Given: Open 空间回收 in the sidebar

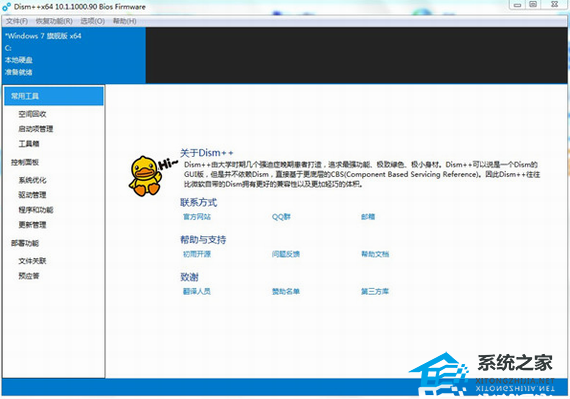Looking at the screenshot, I should (32, 114).
